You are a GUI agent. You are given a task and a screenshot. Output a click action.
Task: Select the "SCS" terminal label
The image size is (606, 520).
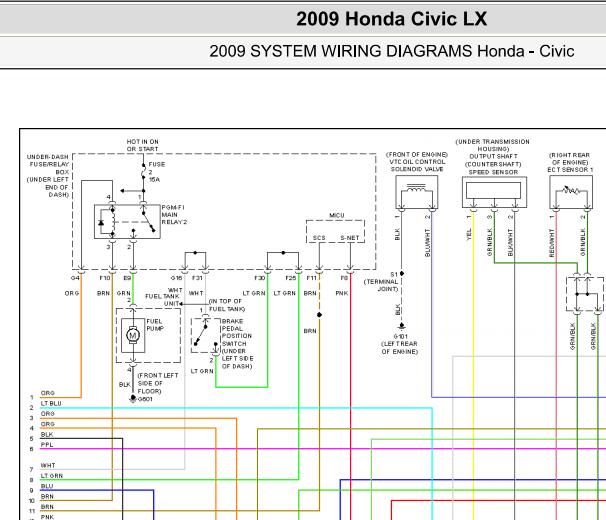(x=319, y=238)
